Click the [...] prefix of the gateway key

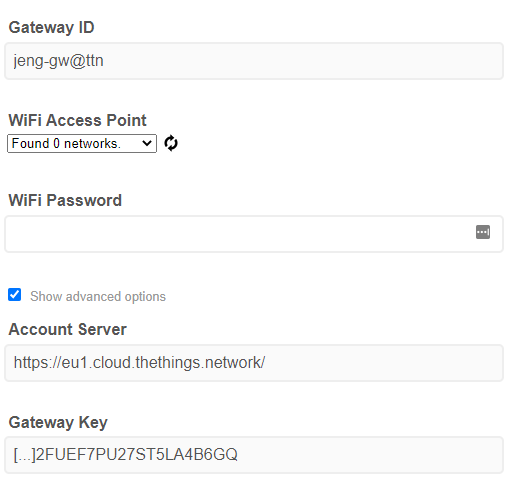tap(24, 455)
